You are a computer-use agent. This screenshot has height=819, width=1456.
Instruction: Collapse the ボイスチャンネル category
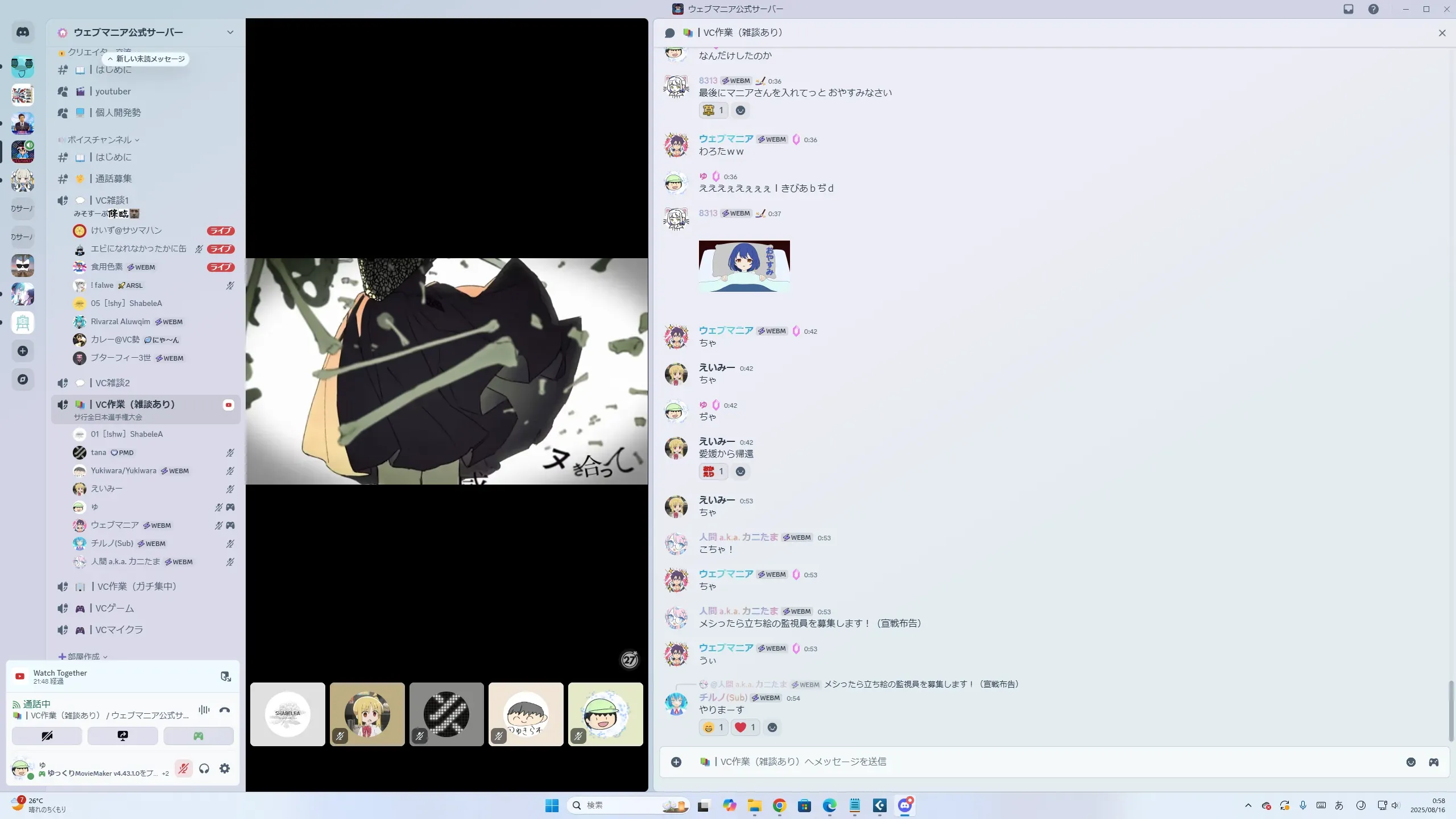100,140
